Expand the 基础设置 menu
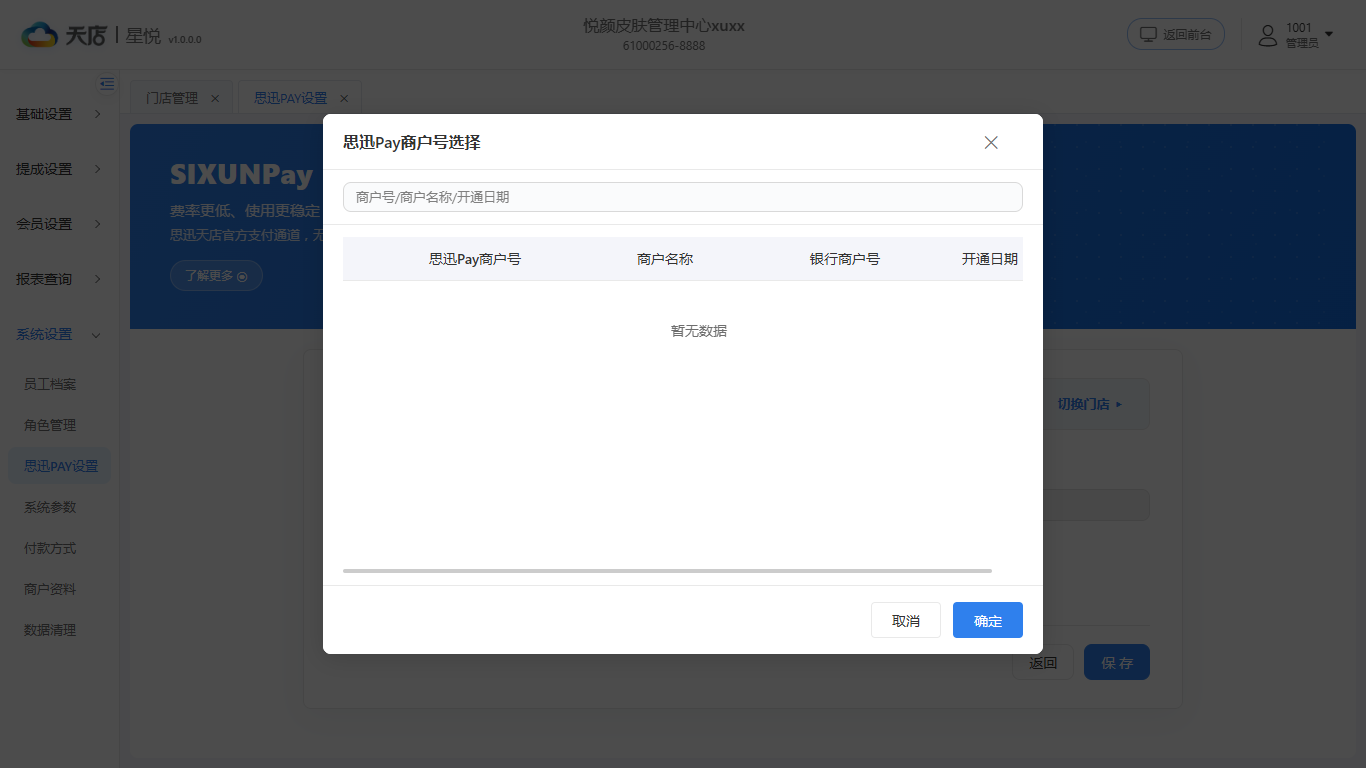The height and width of the screenshot is (768, 1366). [59, 114]
